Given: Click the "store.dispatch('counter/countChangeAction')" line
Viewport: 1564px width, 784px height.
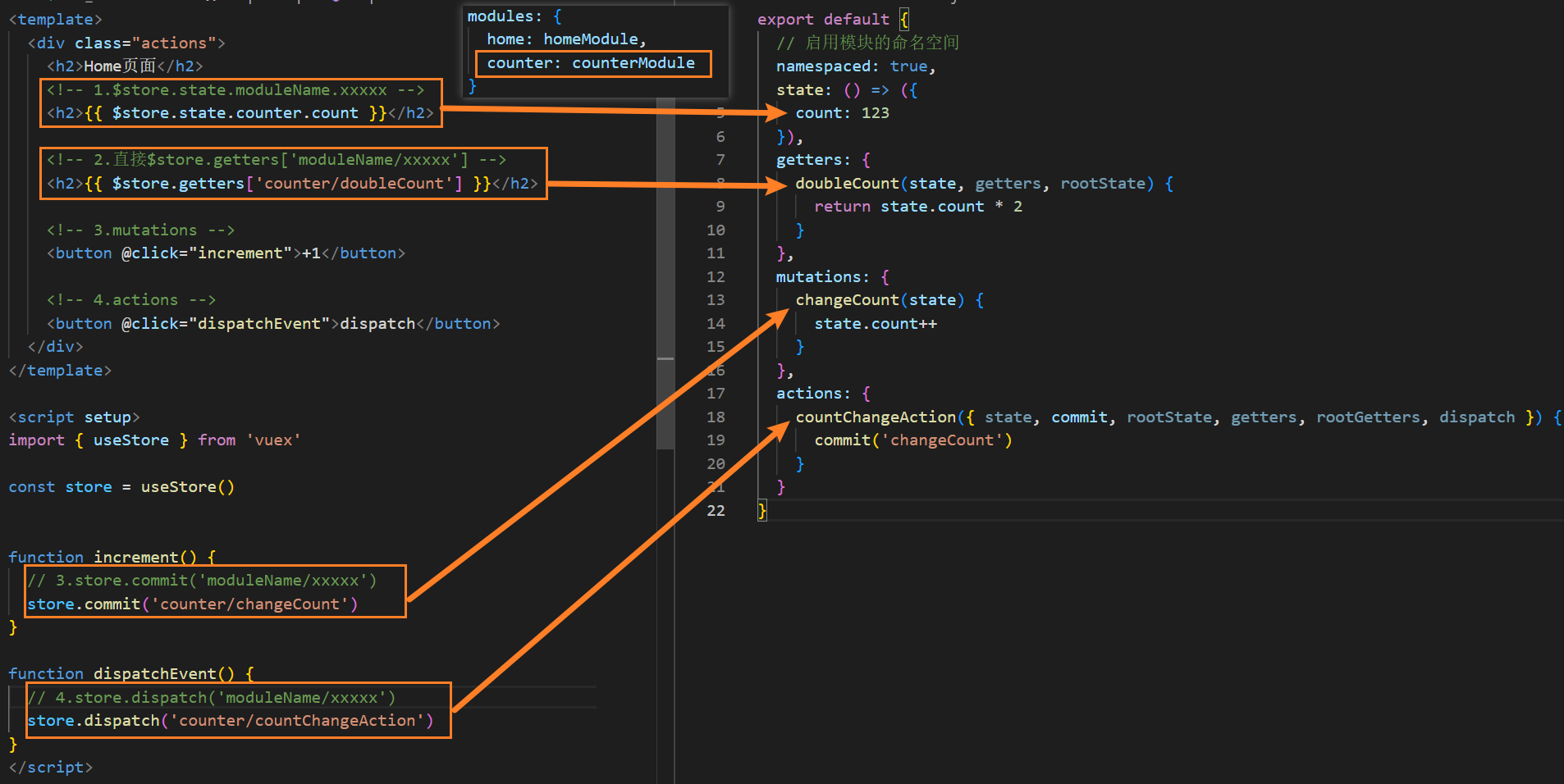Looking at the screenshot, I should coord(231,721).
